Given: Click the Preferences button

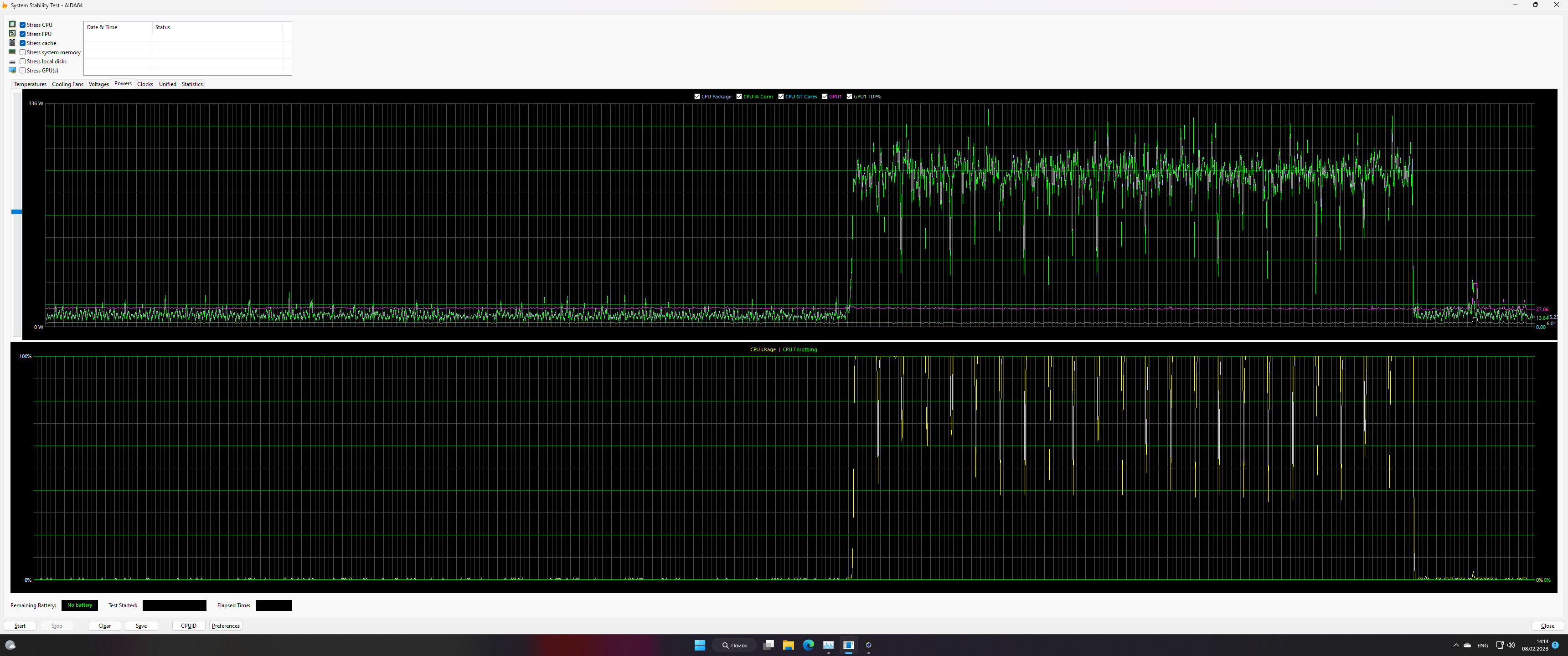Looking at the screenshot, I should [x=225, y=625].
